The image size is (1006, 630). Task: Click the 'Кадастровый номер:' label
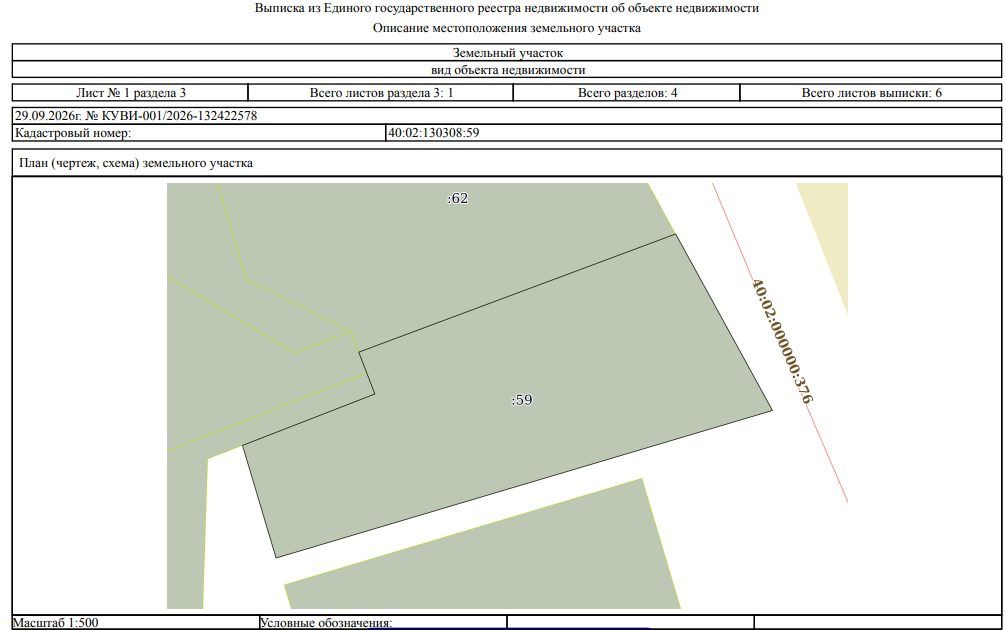(72, 133)
